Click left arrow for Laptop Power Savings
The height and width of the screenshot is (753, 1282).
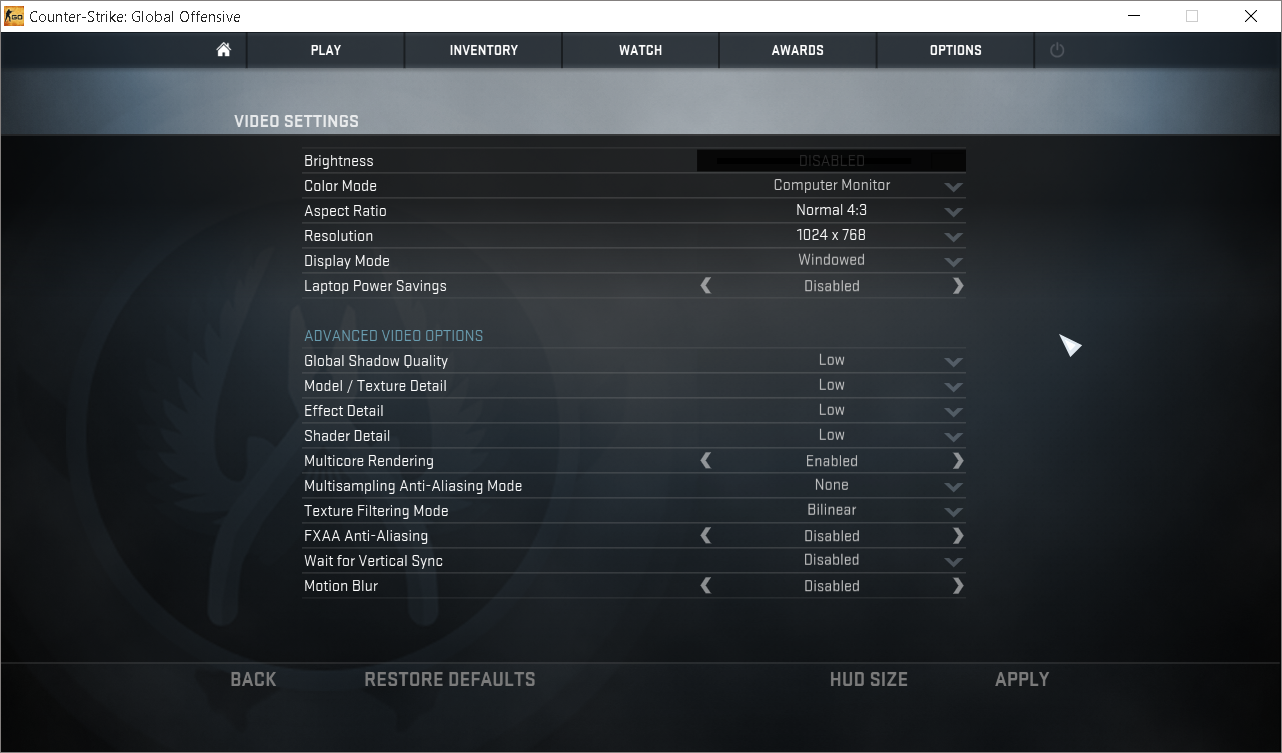coord(706,286)
